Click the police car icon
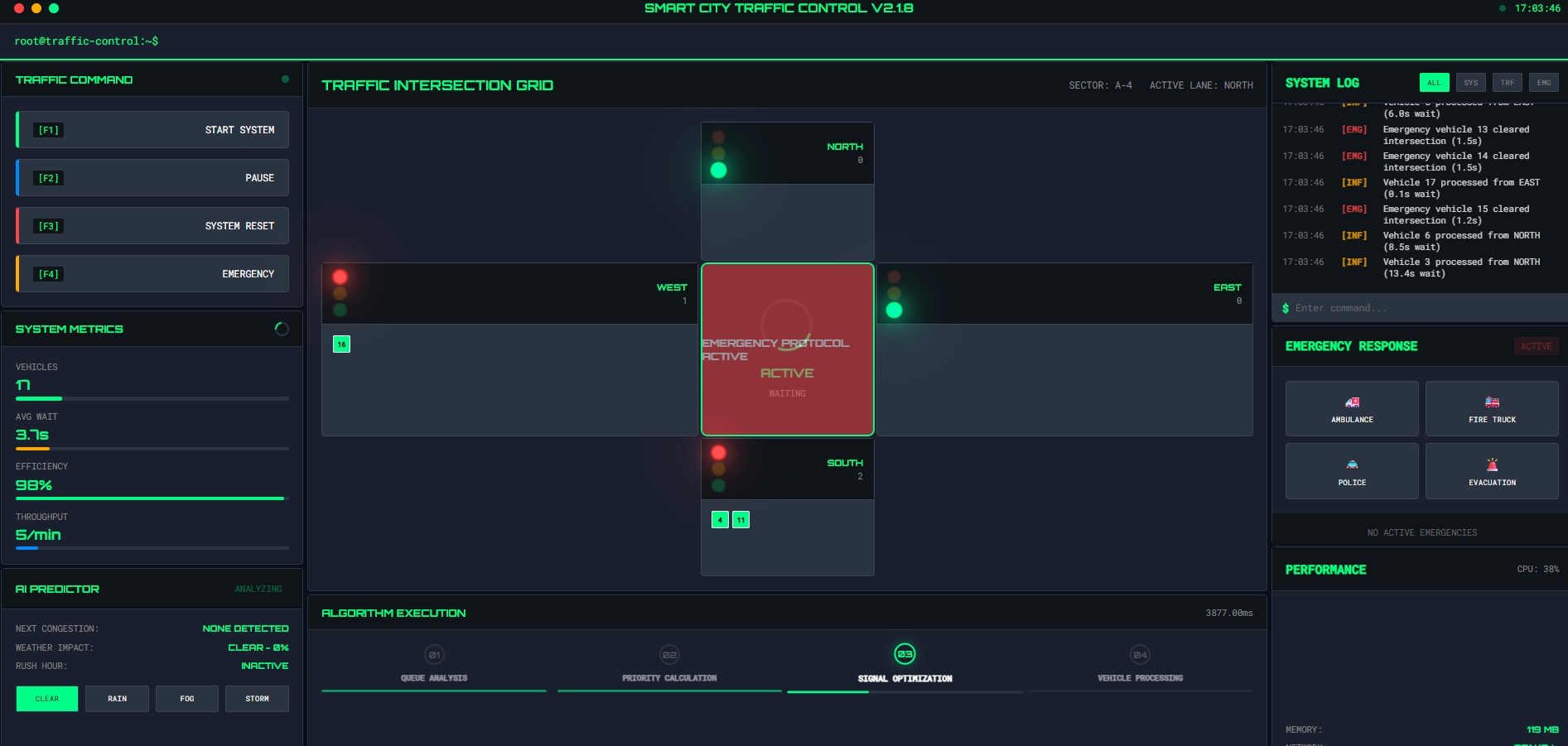 (1352, 464)
